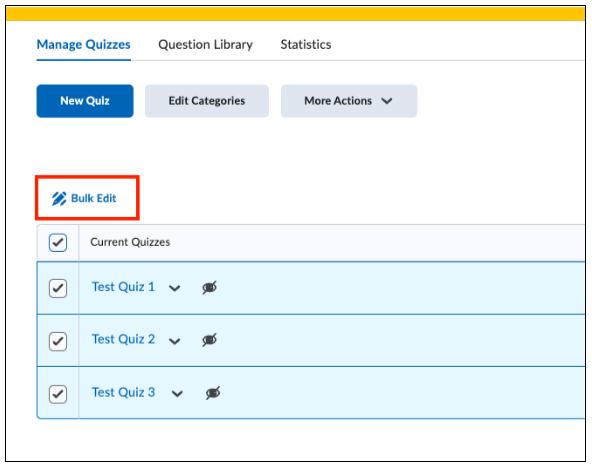This screenshot has height=467, width=592.
Task: Click the Bulk Edit pencil icon
Action: [x=59, y=199]
